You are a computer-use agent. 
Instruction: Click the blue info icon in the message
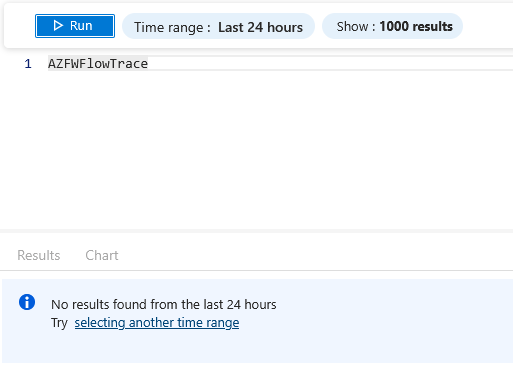tap(27, 302)
